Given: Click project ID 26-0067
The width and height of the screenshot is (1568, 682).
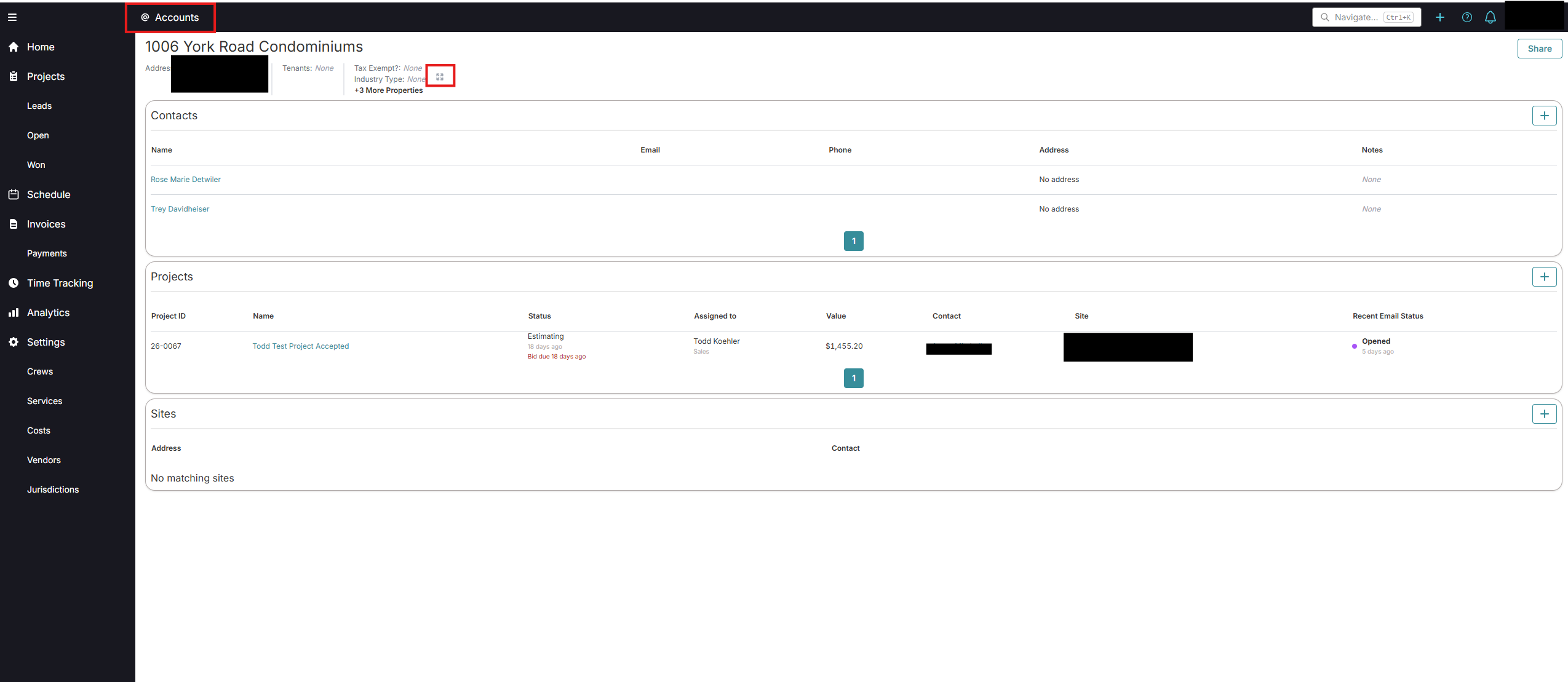Looking at the screenshot, I should (166, 346).
